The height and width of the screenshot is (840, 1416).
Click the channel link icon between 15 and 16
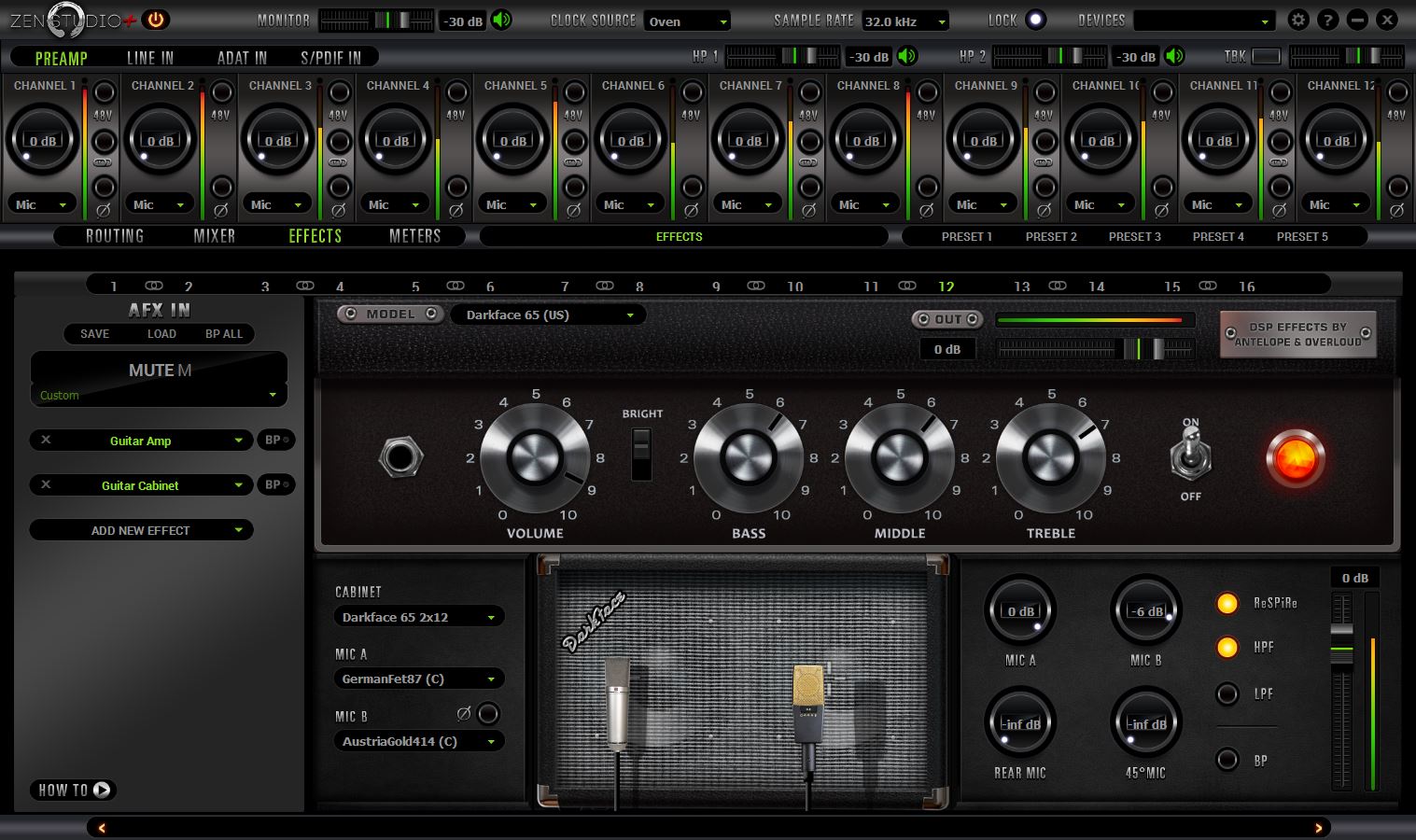pos(1208,286)
